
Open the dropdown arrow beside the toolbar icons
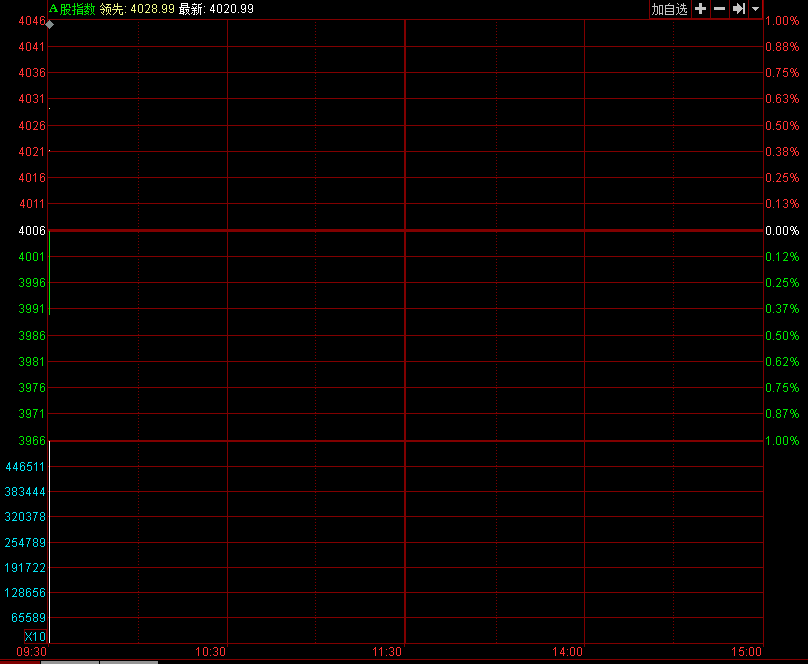pyautogui.click(x=755, y=9)
